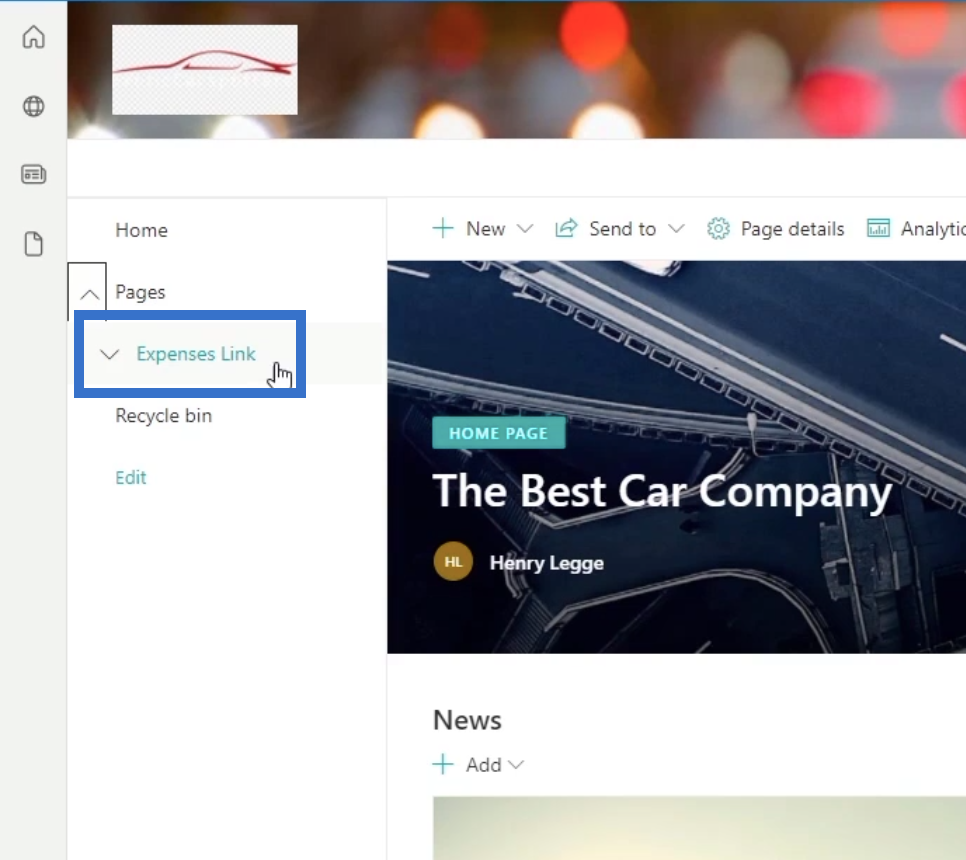Open the news feed icon in app bar
Image resolution: width=966 pixels, height=860 pixels.
pyautogui.click(x=33, y=174)
